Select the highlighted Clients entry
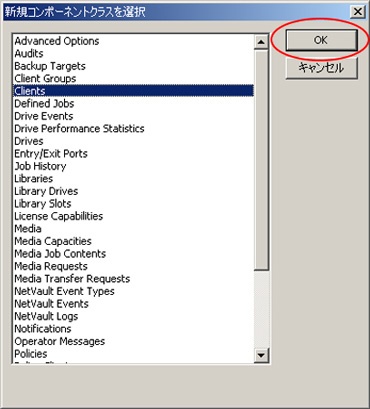This screenshot has width=370, height=409. coord(133,91)
